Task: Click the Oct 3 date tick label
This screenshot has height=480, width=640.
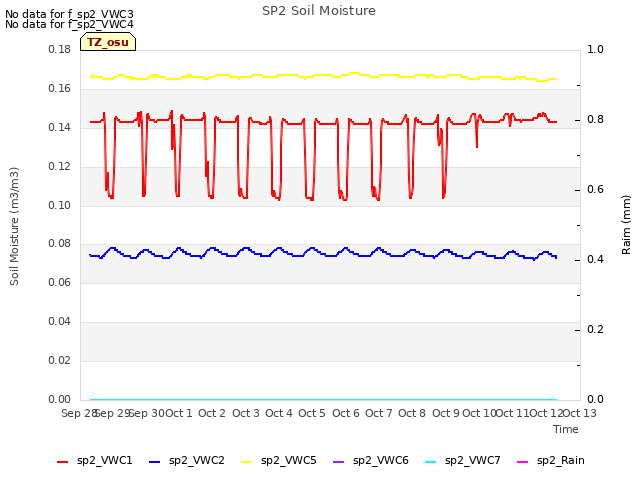Action: tap(246, 413)
